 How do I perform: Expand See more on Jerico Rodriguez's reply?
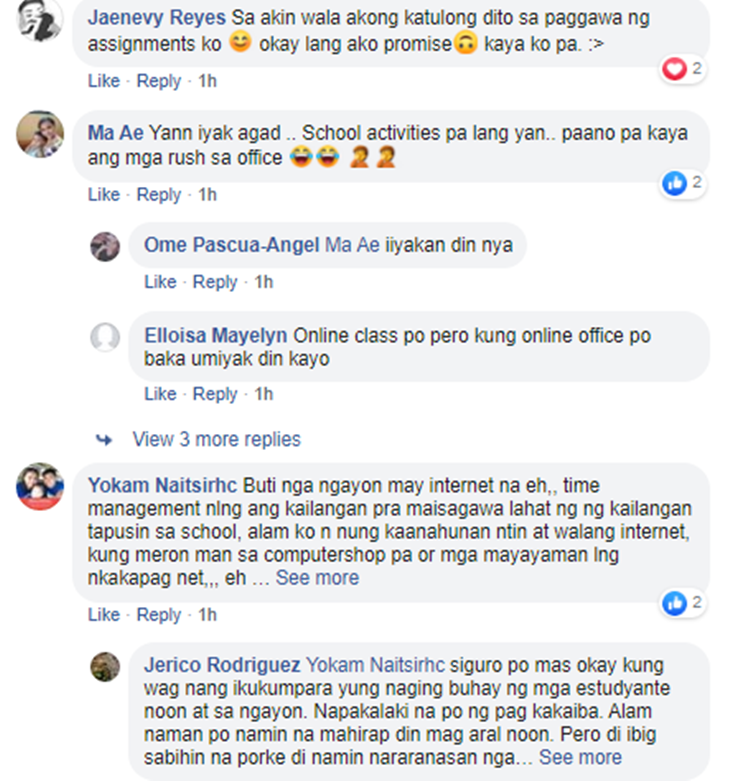(580, 757)
